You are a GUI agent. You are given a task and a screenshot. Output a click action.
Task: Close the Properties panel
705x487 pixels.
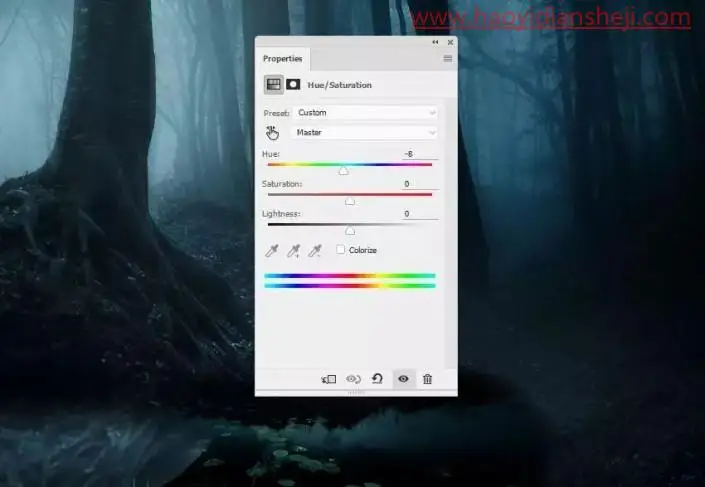click(450, 42)
